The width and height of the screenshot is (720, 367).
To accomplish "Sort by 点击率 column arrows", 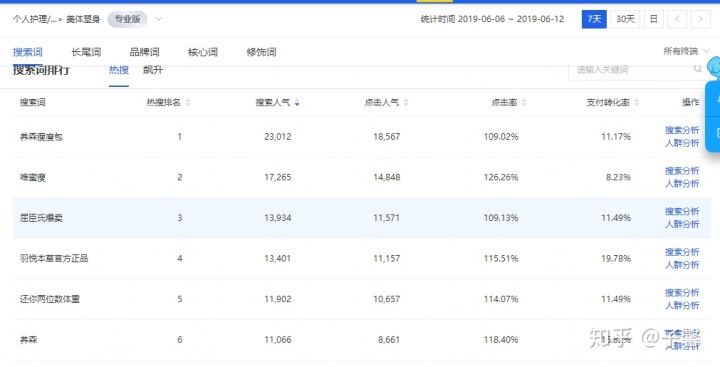I will click(524, 102).
